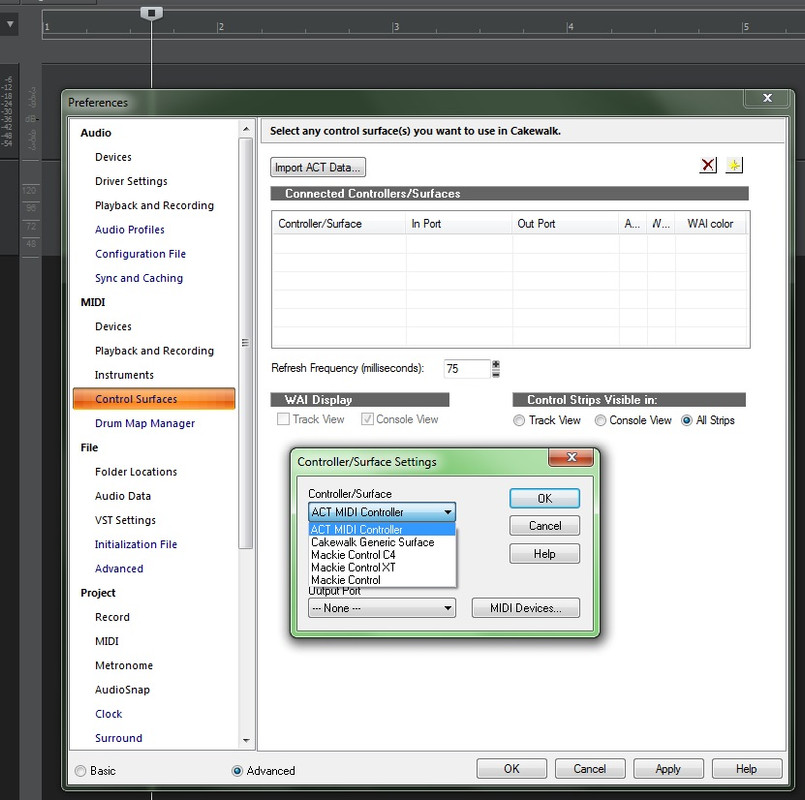Open the MIDI Devices button
805x800 pixels.
[x=526, y=608]
